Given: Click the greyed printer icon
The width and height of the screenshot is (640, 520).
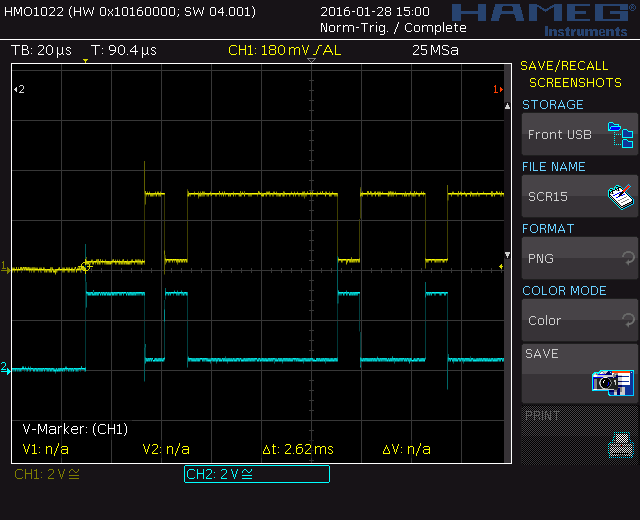Looking at the screenshot, I should tap(621, 445).
